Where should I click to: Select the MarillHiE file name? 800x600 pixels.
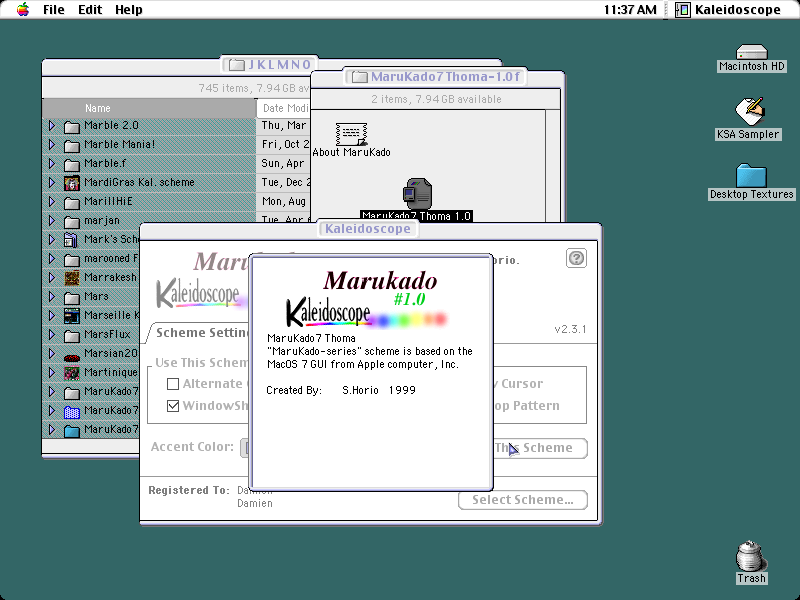(x=108, y=202)
